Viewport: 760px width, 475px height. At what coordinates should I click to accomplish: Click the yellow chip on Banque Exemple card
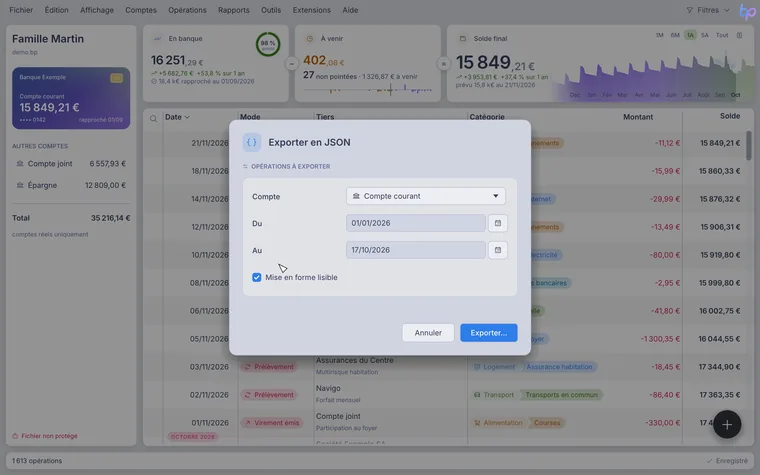pos(116,78)
